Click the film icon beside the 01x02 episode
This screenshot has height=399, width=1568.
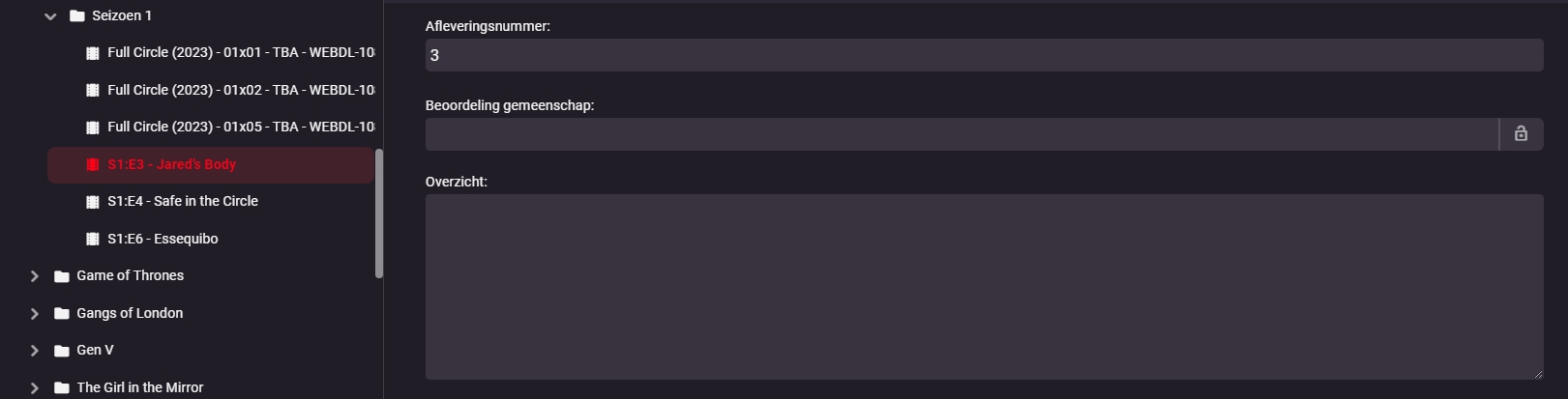tap(93, 90)
